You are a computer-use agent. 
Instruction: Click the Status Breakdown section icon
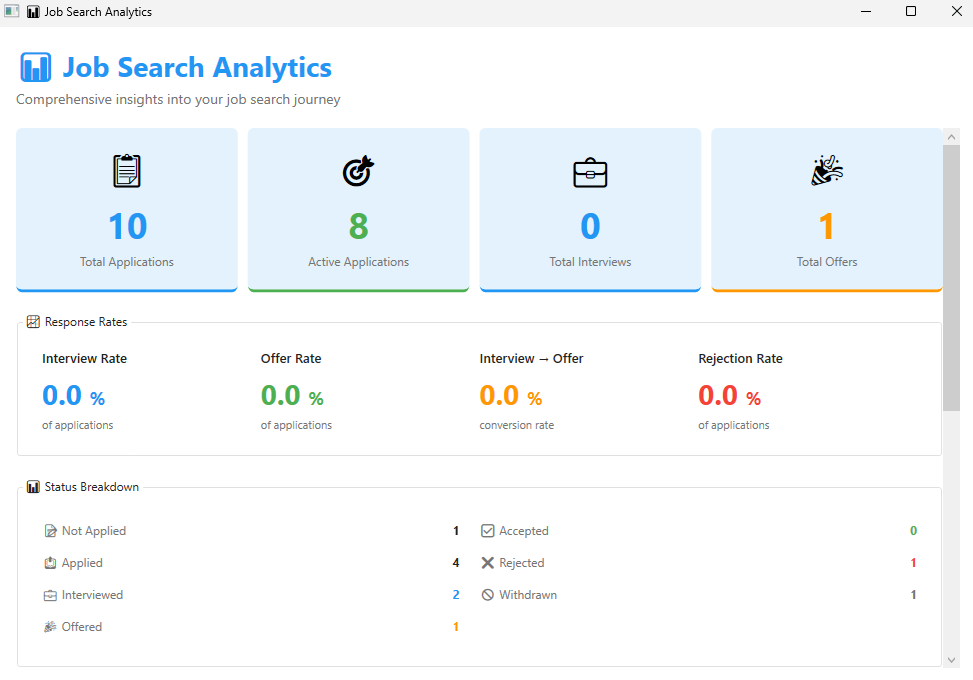click(x=32, y=486)
